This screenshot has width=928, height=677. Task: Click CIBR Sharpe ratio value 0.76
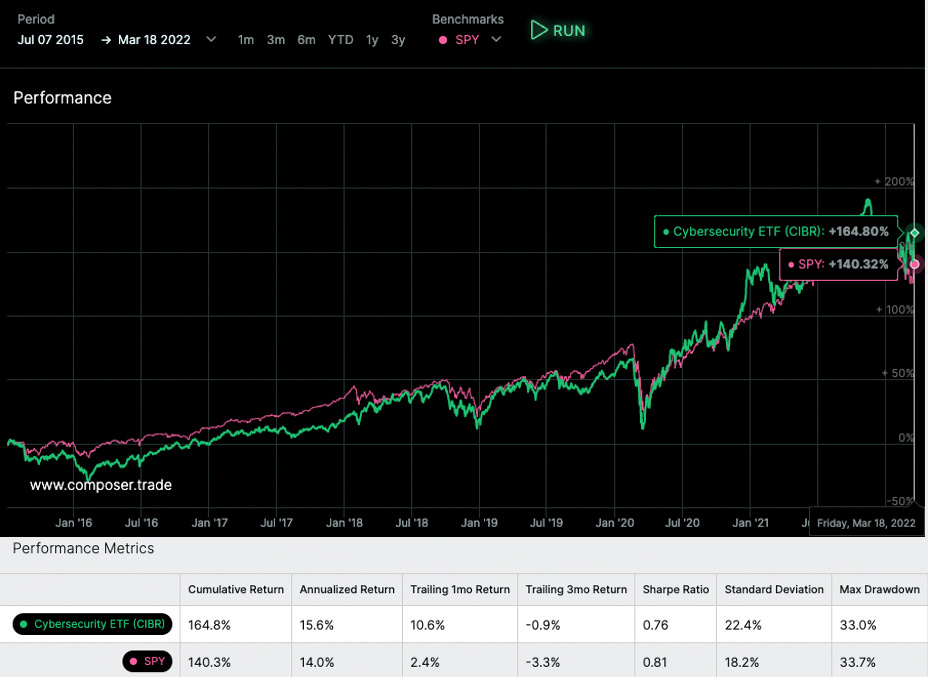pyautogui.click(x=655, y=625)
